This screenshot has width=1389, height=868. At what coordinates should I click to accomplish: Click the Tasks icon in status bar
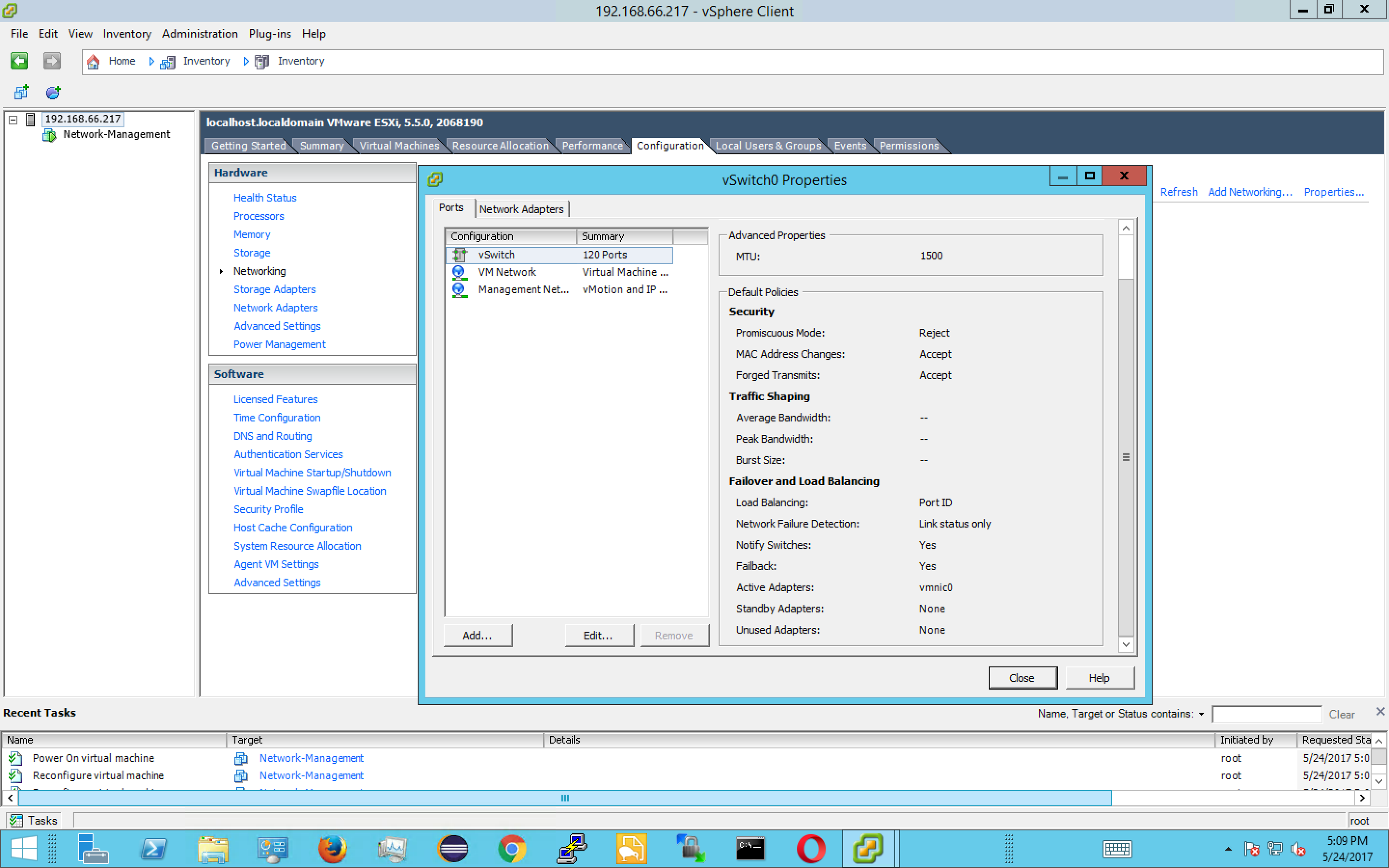coord(16,820)
